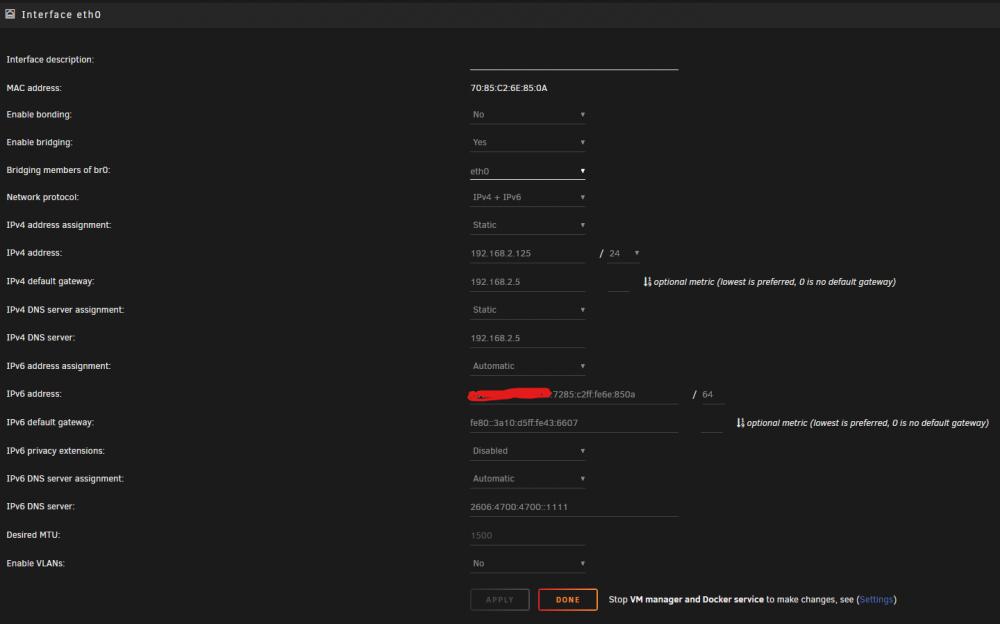Screen dimensions: 1000x624
Task: Click the Interface description label
Action: pos(50,60)
